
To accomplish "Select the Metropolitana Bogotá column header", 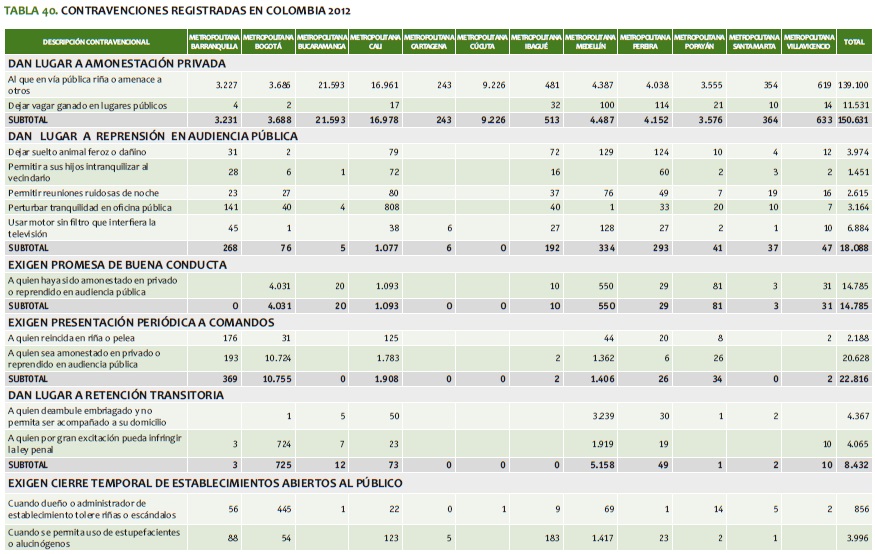I will tap(268, 42).
